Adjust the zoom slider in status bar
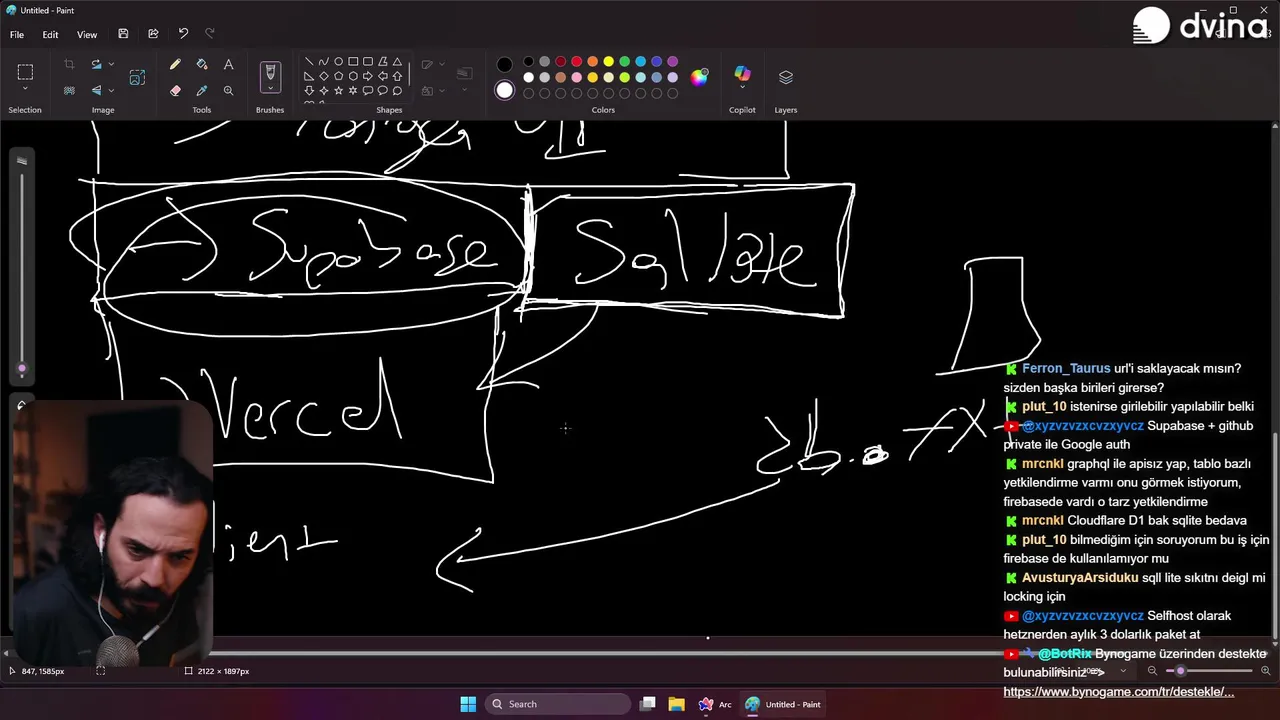This screenshot has height=720, width=1280. 1209,671
